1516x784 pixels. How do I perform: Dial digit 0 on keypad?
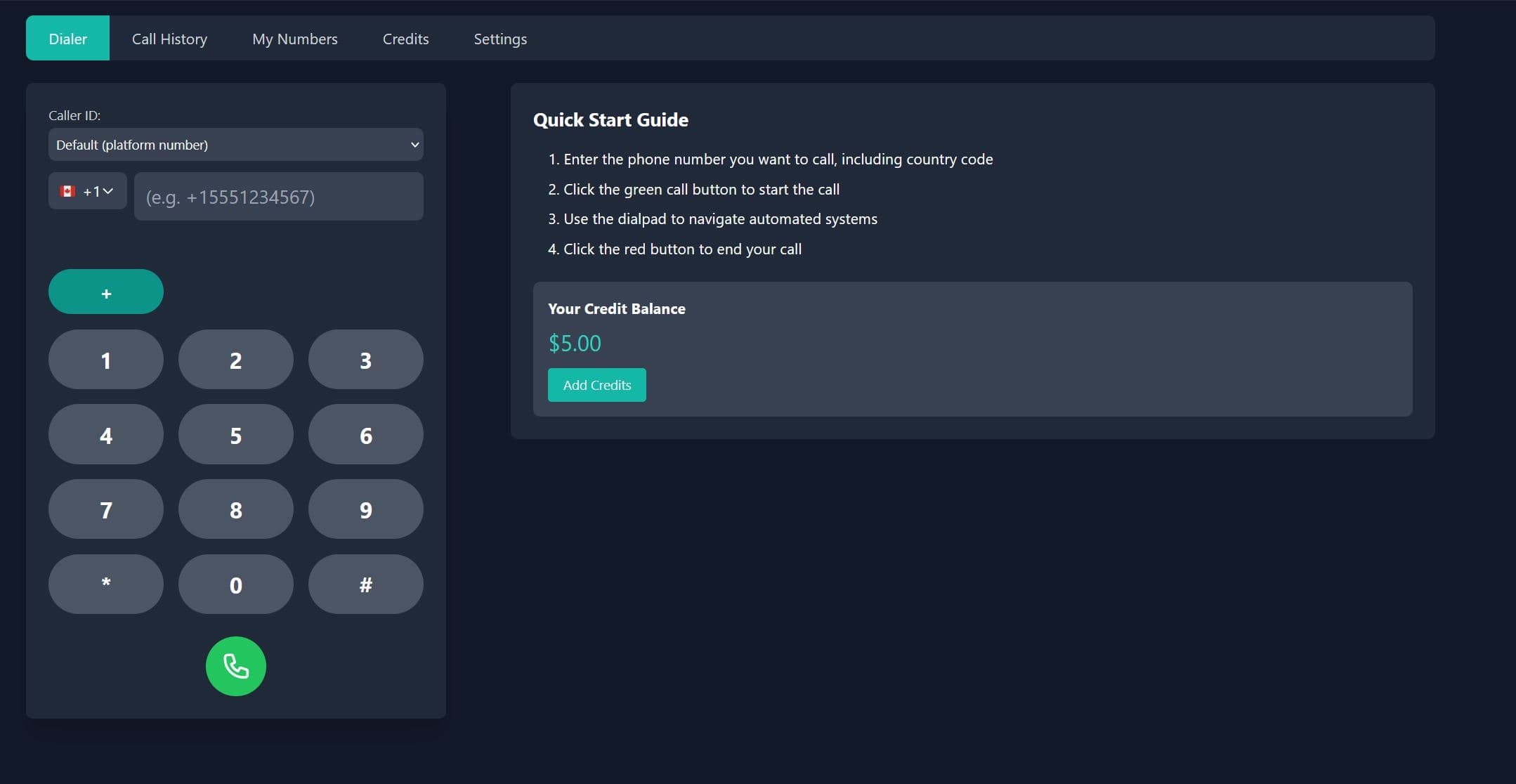235,584
